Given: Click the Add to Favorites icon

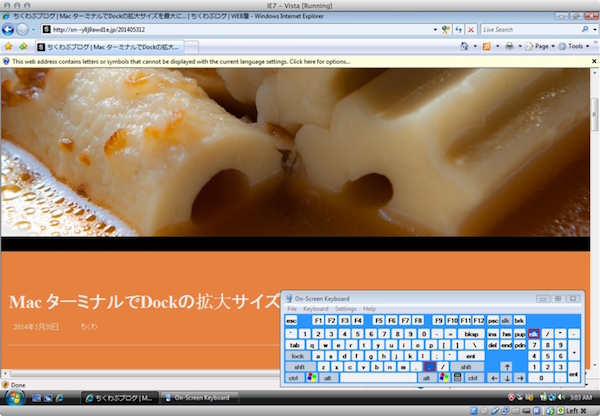Looking at the screenshot, I should point(23,47).
